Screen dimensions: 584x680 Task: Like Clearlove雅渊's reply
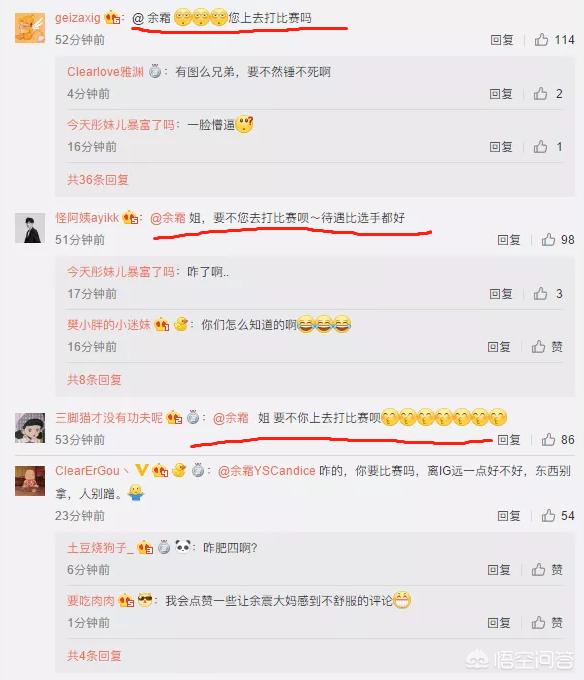(548, 94)
